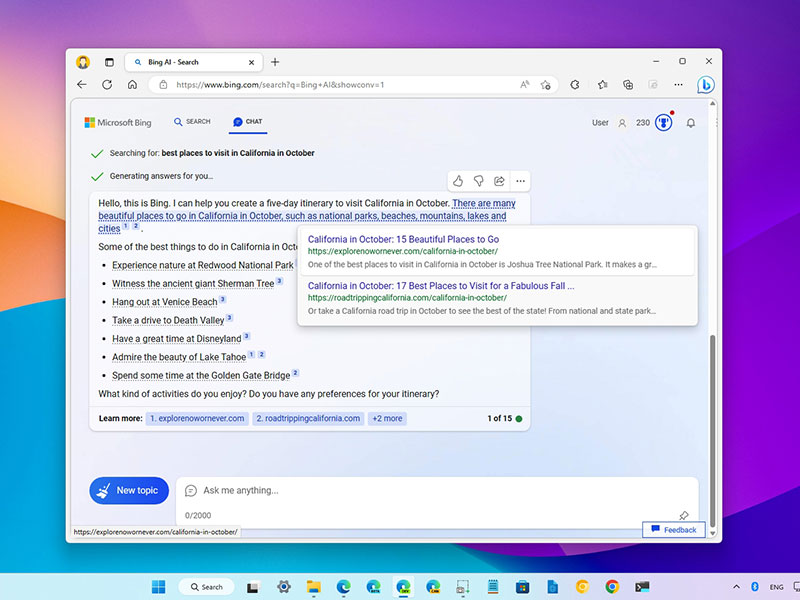Viewport: 800px width, 600px height.
Task: Go to the browser home page
Action: pos(132,85)
